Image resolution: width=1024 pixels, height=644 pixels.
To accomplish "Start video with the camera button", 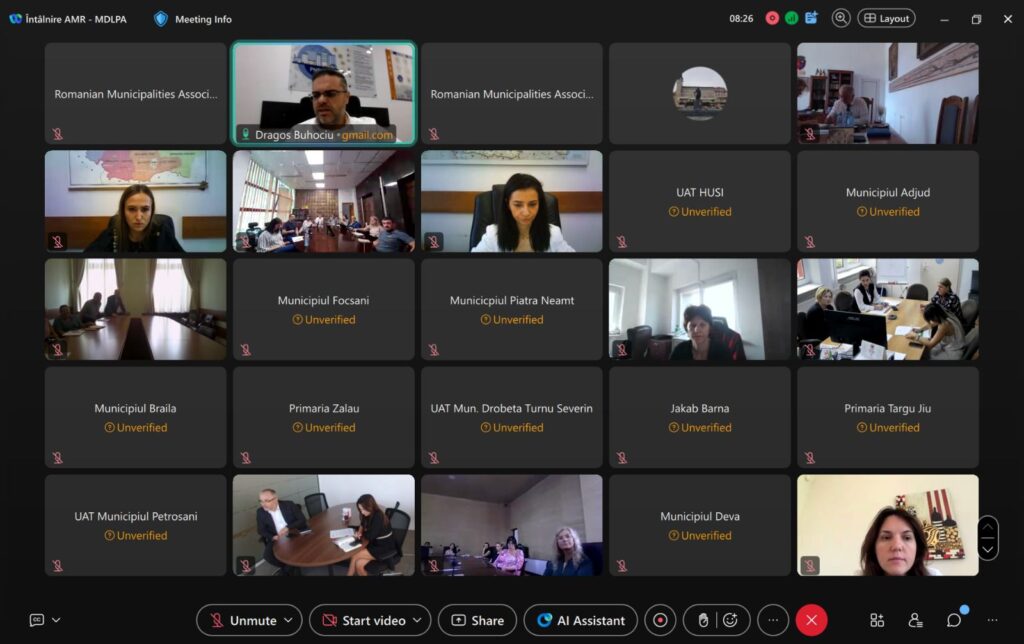I will pyautogui.click(x=361, y=620).
